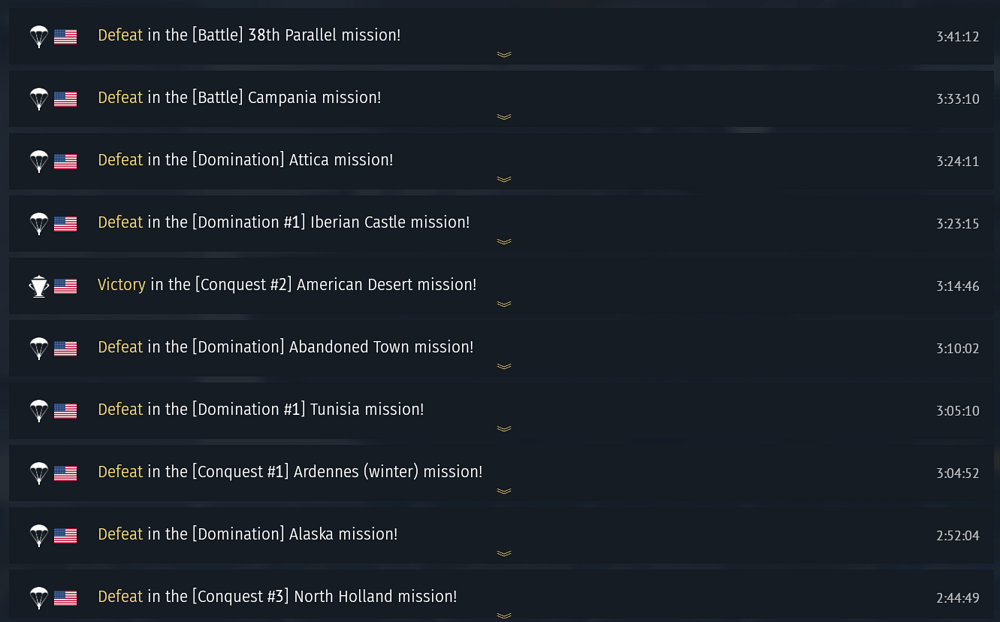This screenshot has height=622, width=1000.
Task: Click the parachute icon on 38th Parallel row
Action: (39, 37)
